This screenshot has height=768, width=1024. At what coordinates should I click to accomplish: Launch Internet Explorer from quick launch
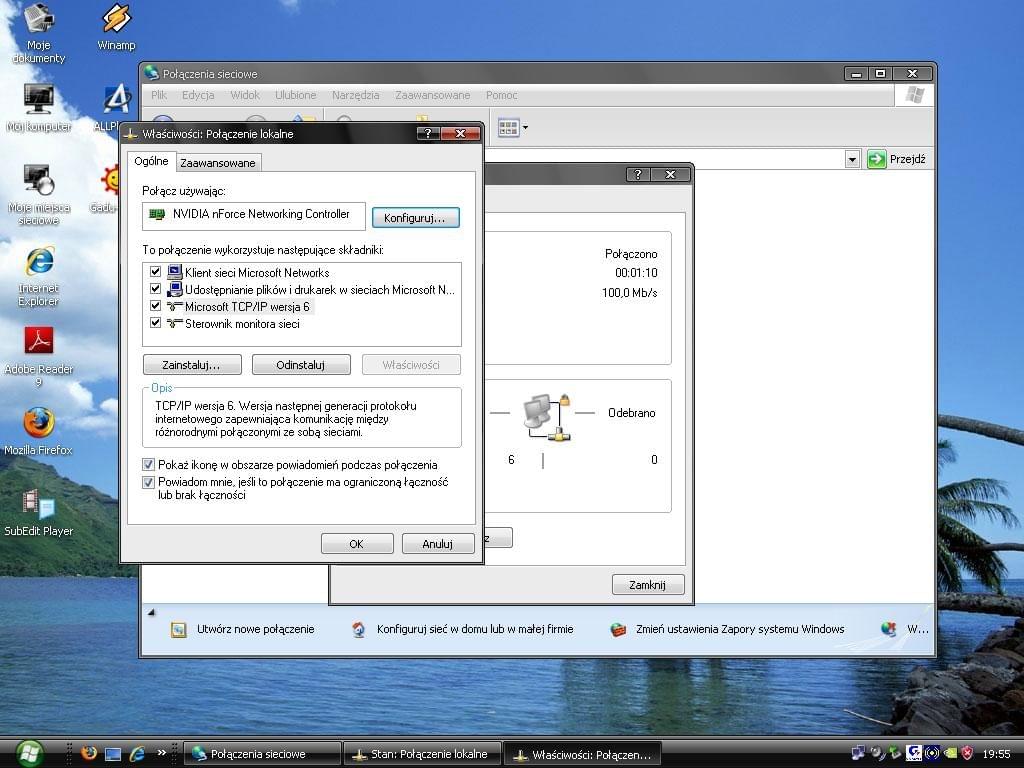(136, 754)
